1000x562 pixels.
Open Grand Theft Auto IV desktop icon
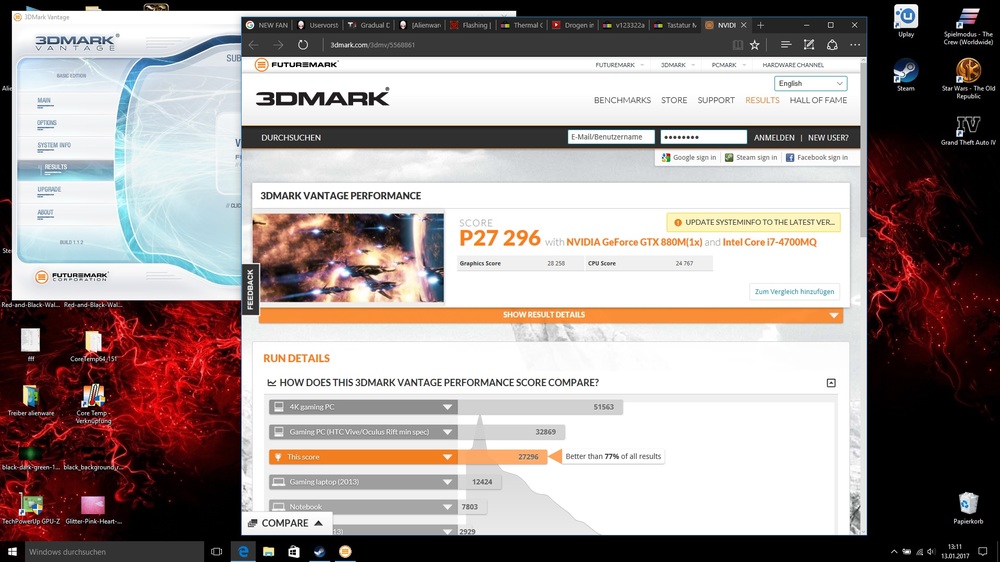coord(967,130)
